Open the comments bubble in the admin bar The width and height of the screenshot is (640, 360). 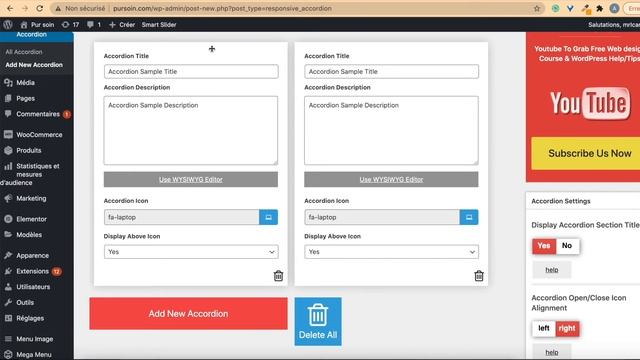[93, 24]
